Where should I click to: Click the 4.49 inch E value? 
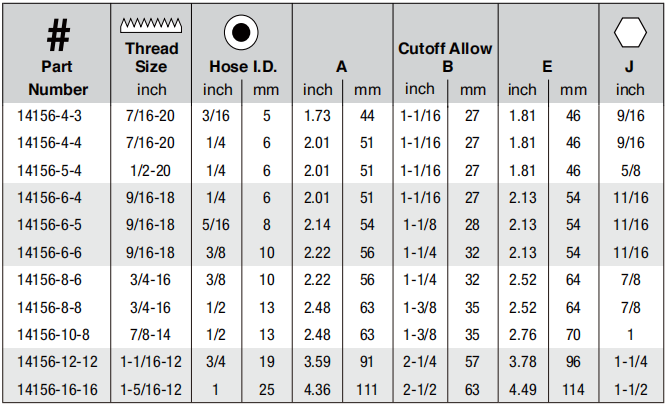tap(523, 390)
